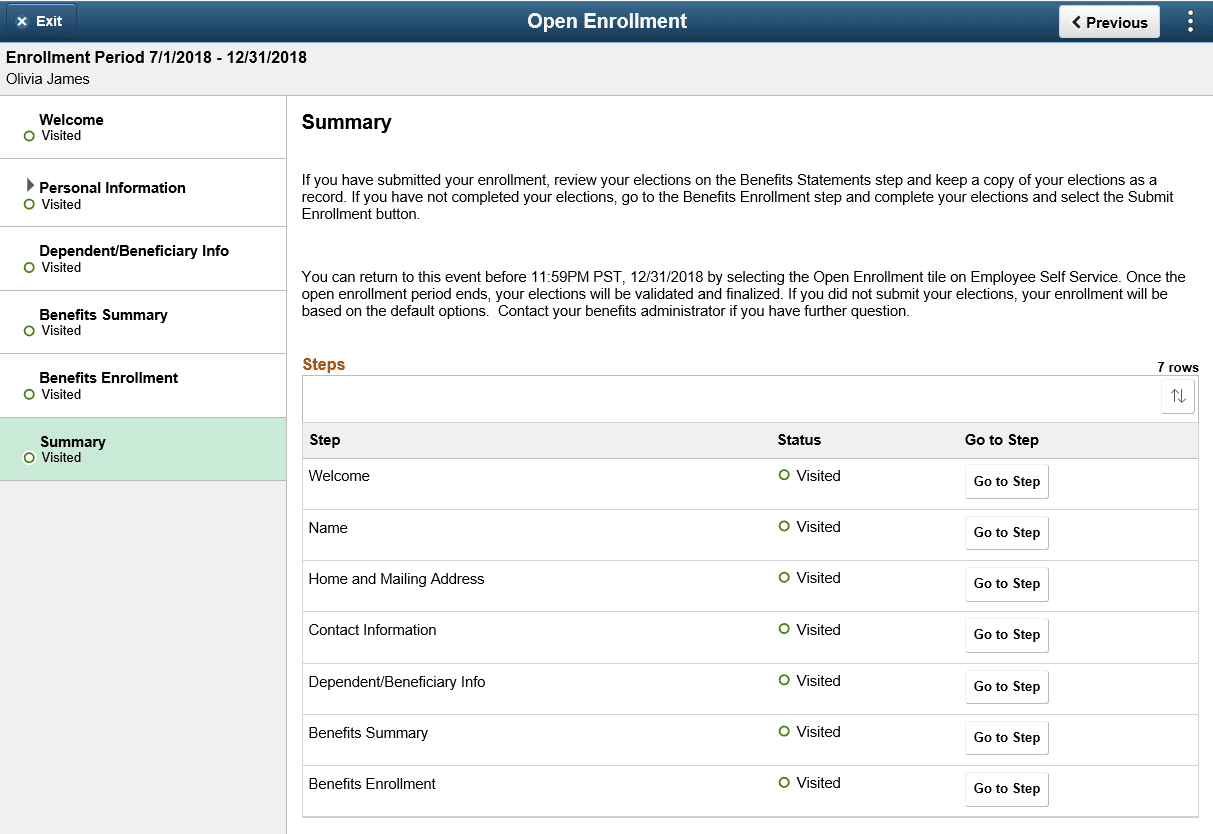Click the Visited indicator for Dependent/Beneficiary Info

point(31,268)
